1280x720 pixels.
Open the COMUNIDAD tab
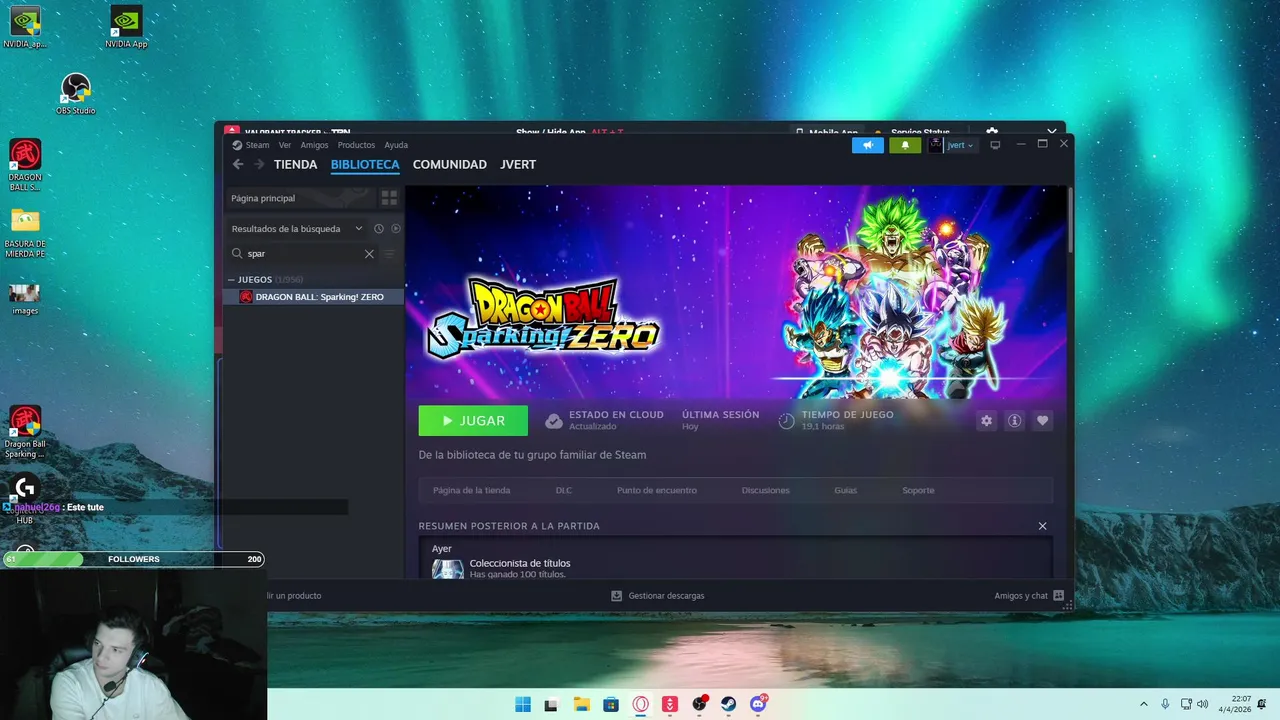coord(450,164)
